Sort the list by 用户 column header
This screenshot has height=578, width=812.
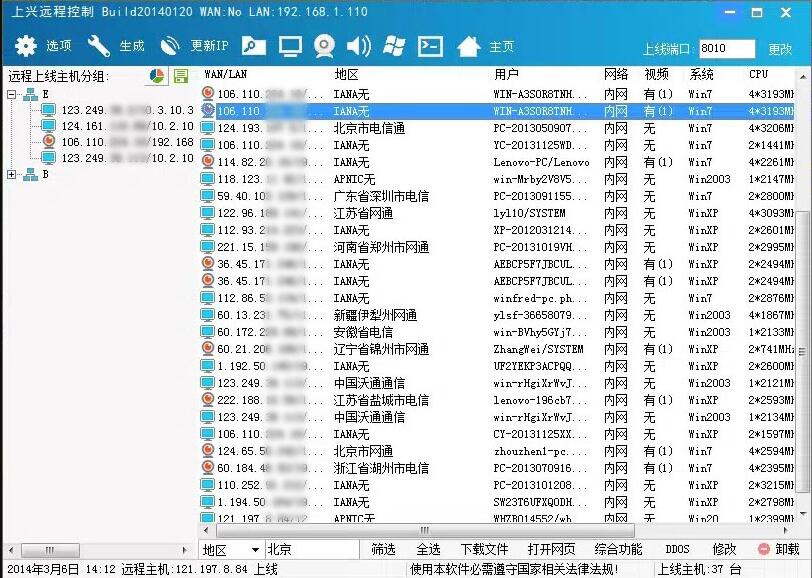pos(506,74)
